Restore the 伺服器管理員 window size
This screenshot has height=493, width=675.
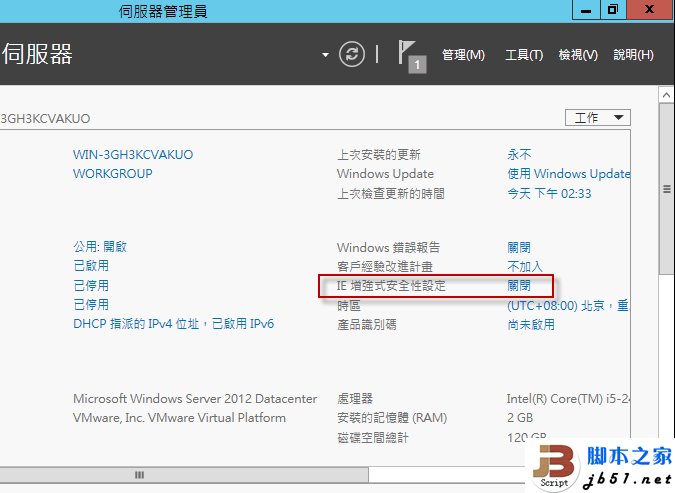coord(613,10)
